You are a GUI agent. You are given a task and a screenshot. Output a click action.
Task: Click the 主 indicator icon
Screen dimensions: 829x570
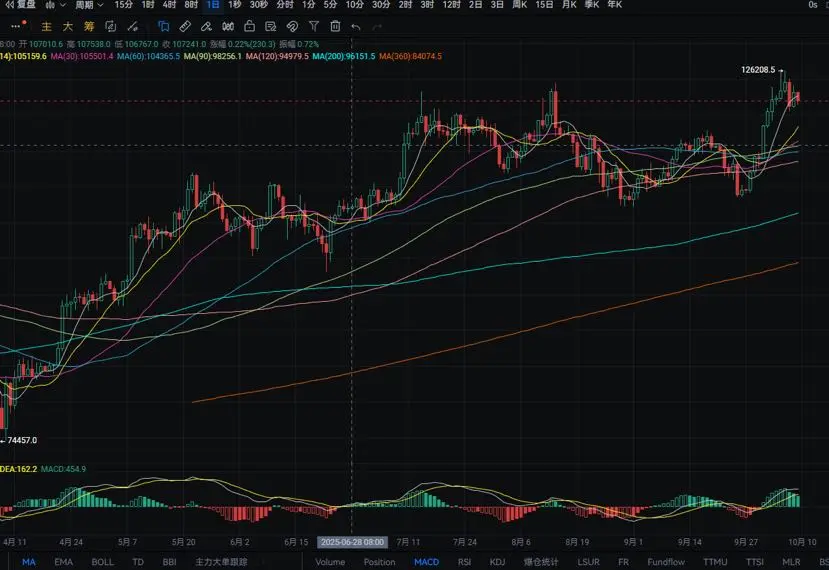(47, 26)
